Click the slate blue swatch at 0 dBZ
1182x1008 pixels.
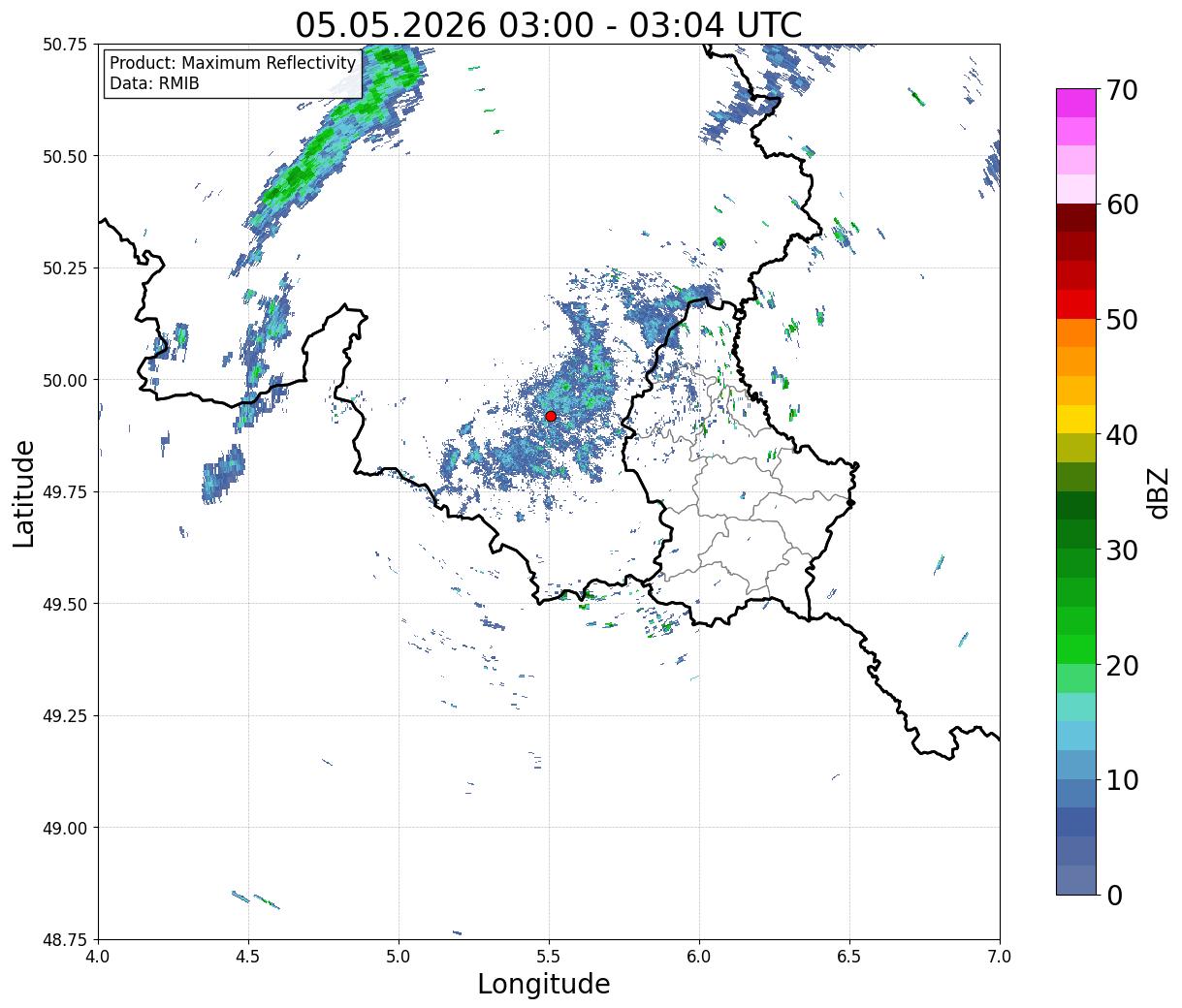1076,880
